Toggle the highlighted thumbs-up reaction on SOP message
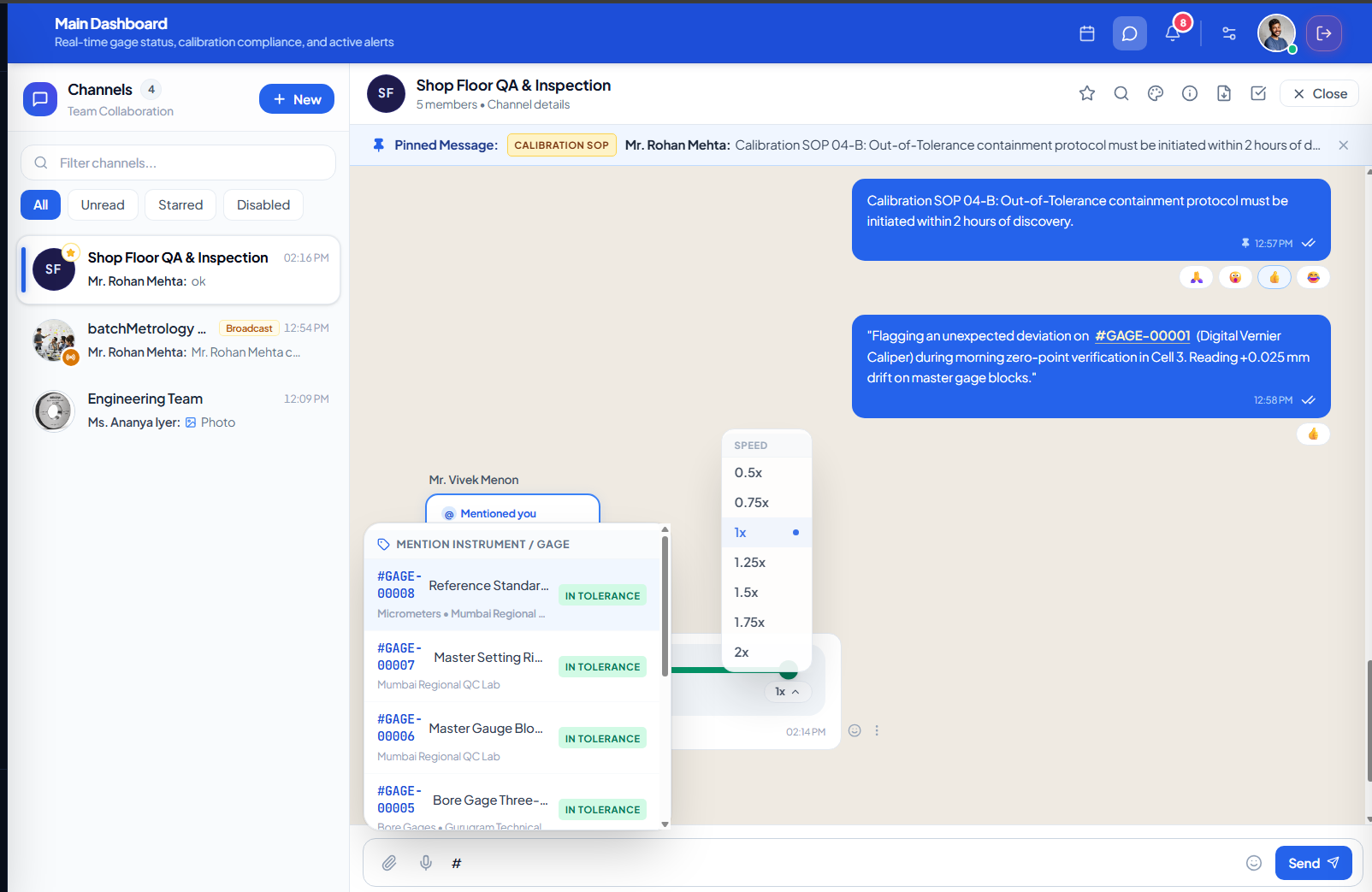 [1274, 277]
